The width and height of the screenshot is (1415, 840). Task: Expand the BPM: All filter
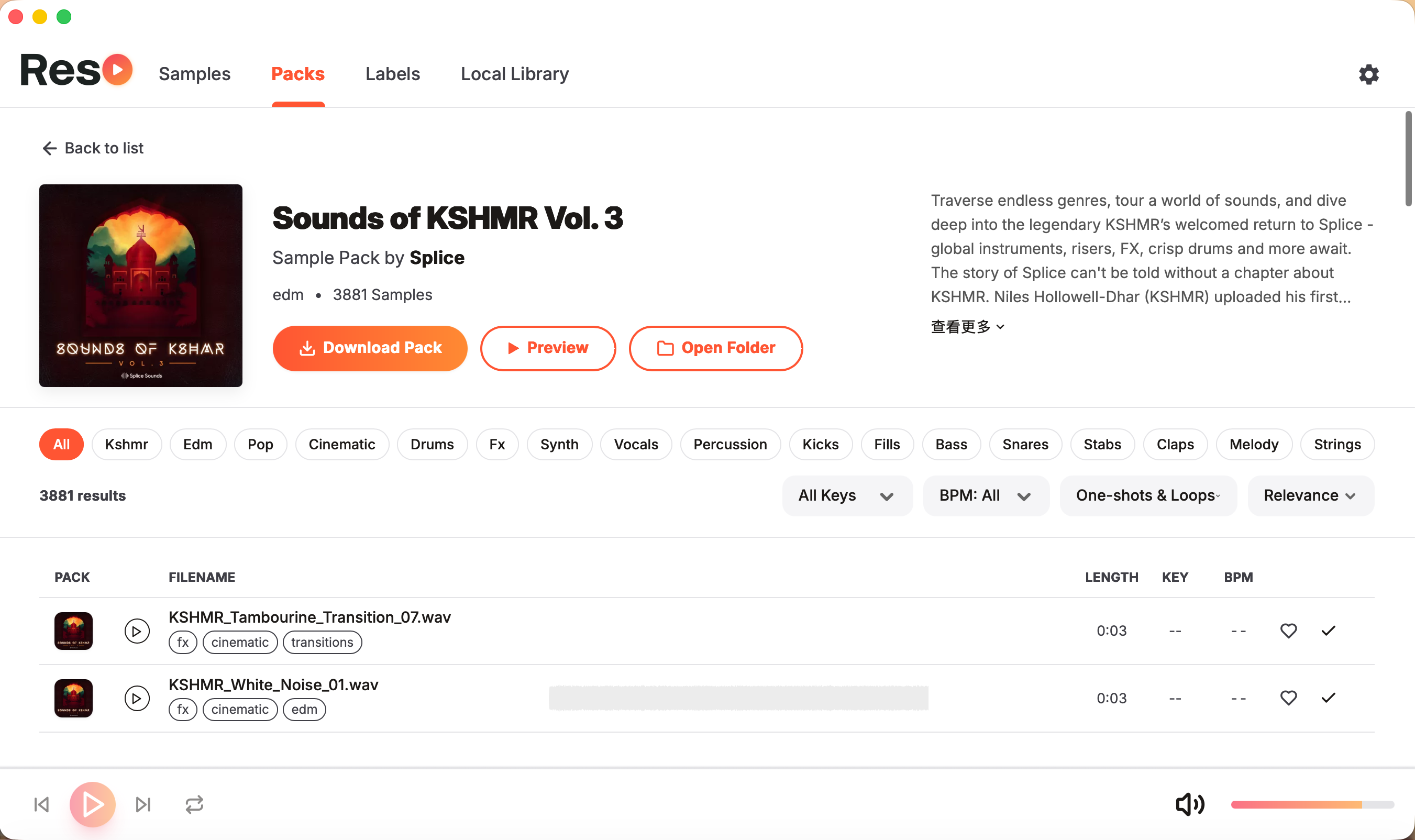(986, 496)
